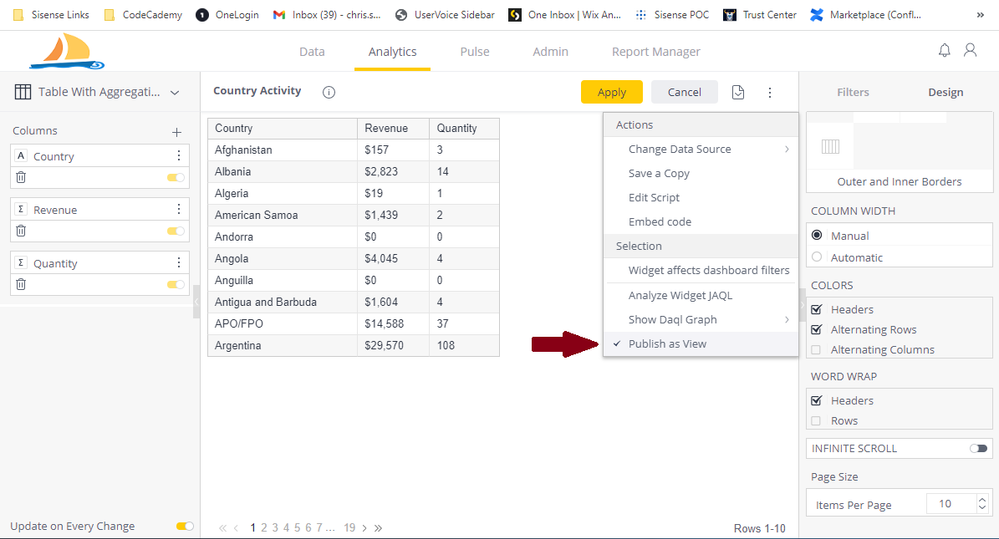
Task: Expand the Table With Aggregation widget dropdown
Action: coord(175,93)
